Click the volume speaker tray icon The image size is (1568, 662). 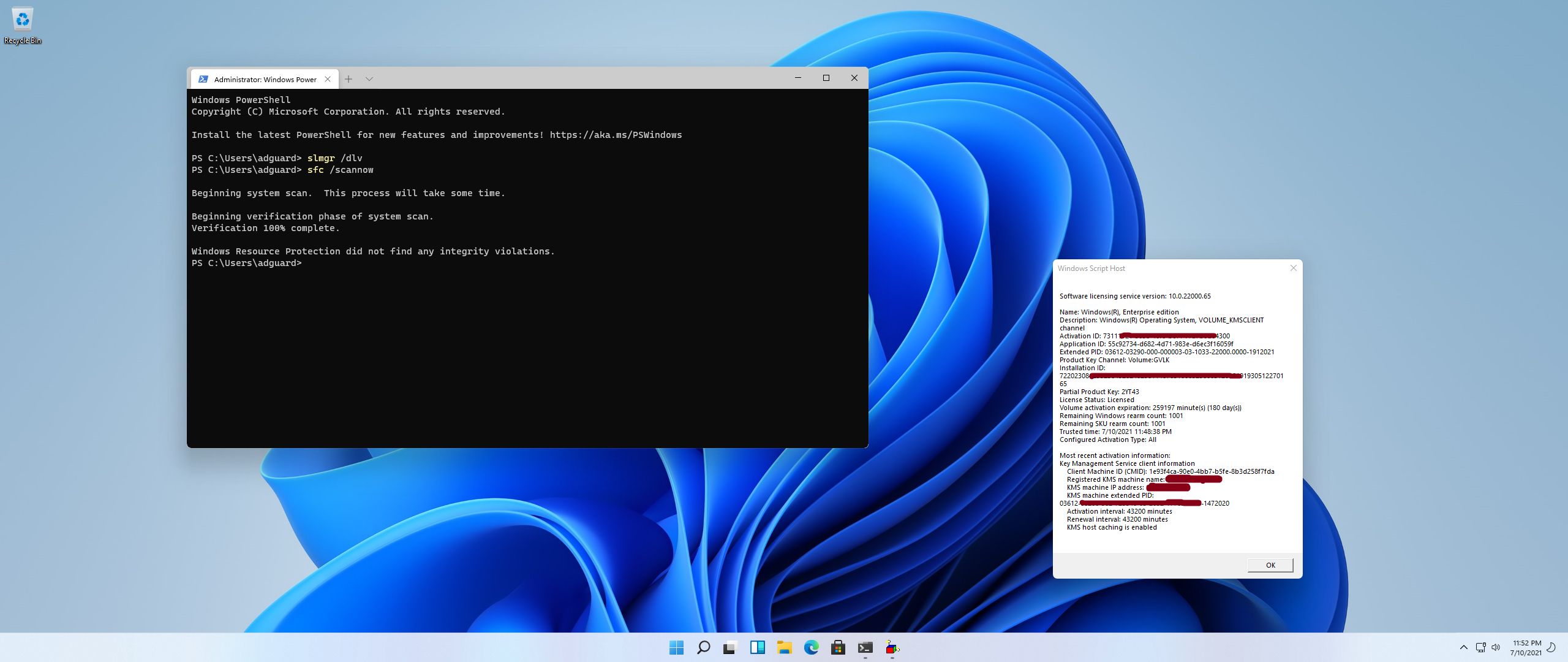point(1495,647)
